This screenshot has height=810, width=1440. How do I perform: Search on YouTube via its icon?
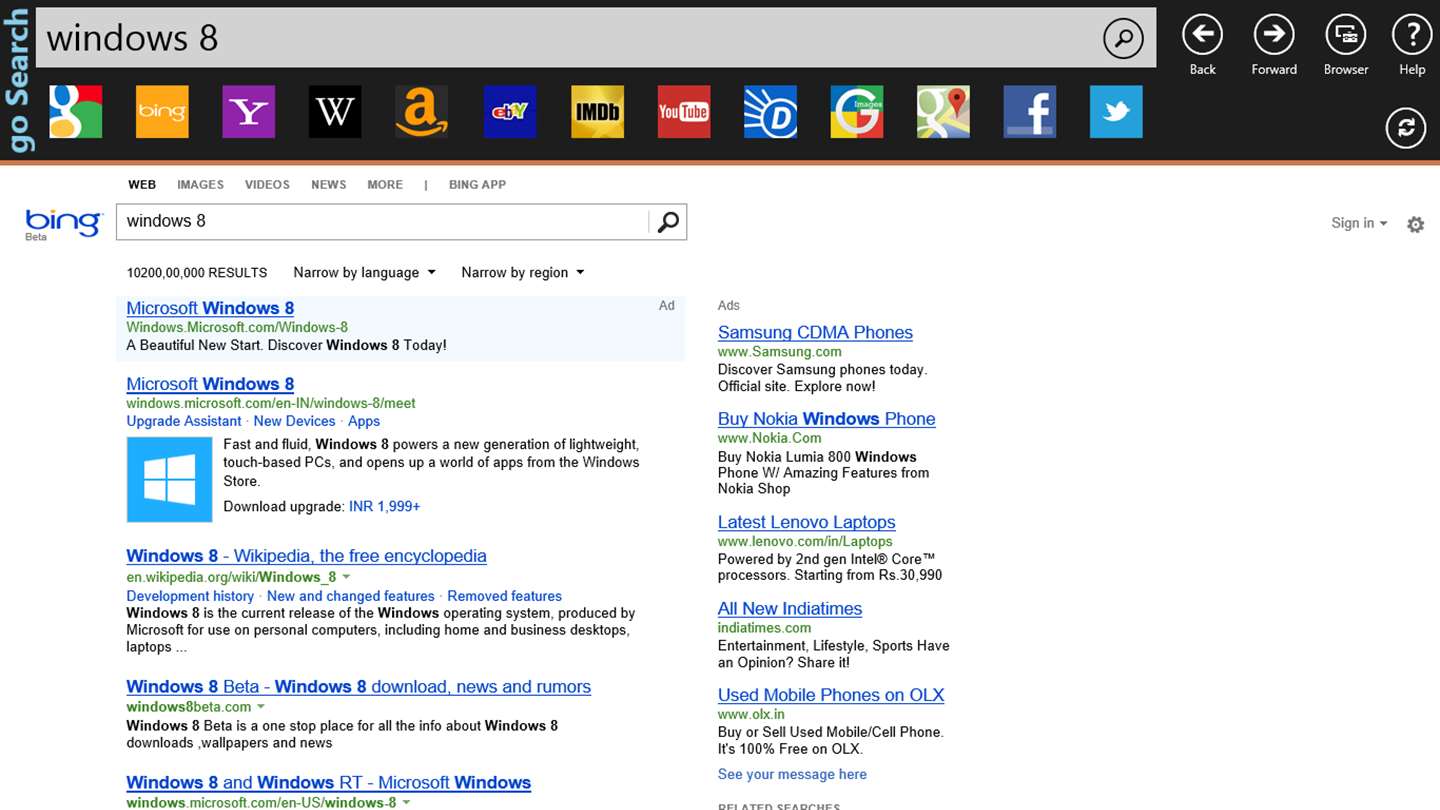tap(684, 112)
